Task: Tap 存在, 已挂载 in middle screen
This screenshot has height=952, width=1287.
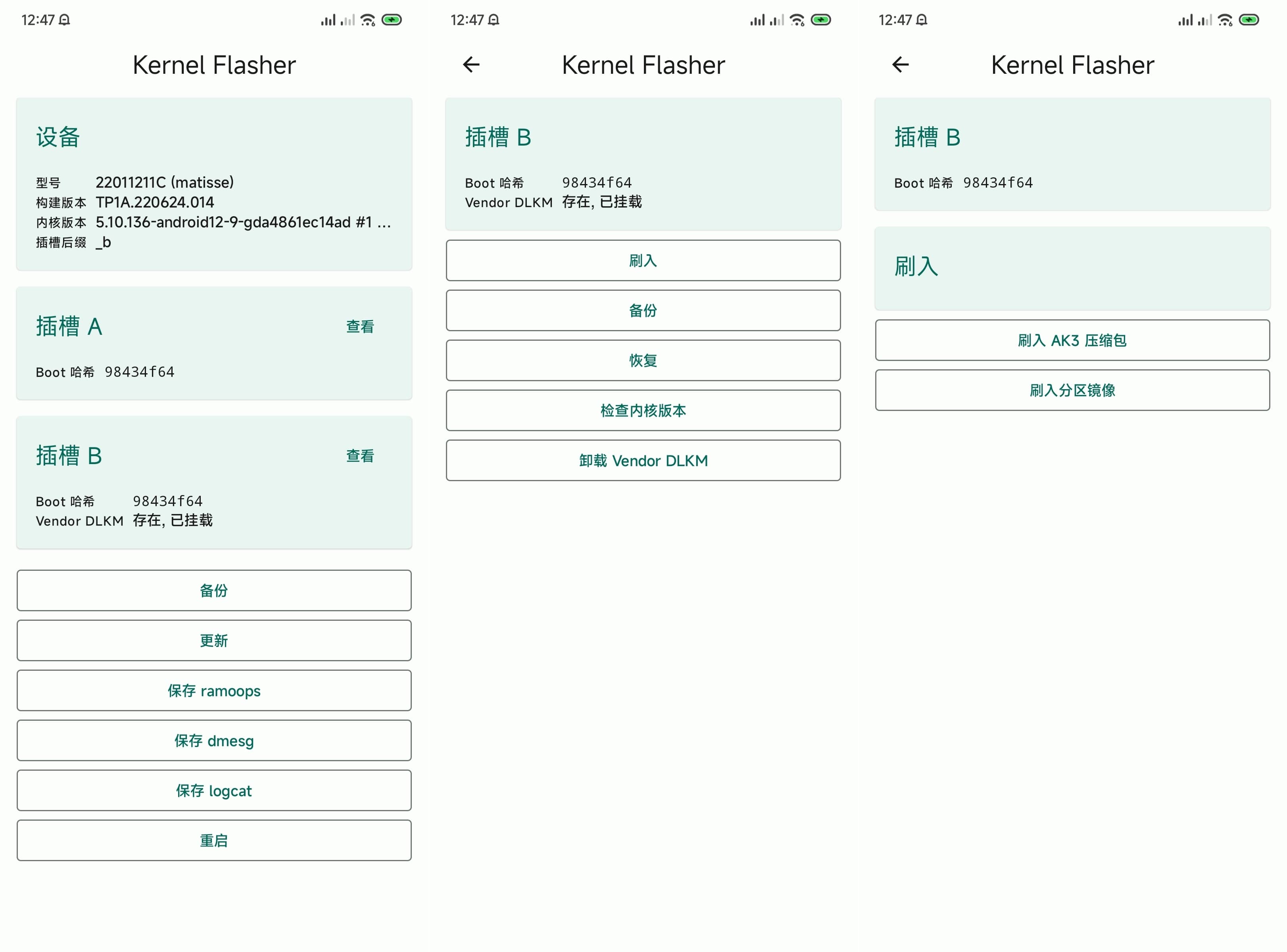Action: [602, 202]
